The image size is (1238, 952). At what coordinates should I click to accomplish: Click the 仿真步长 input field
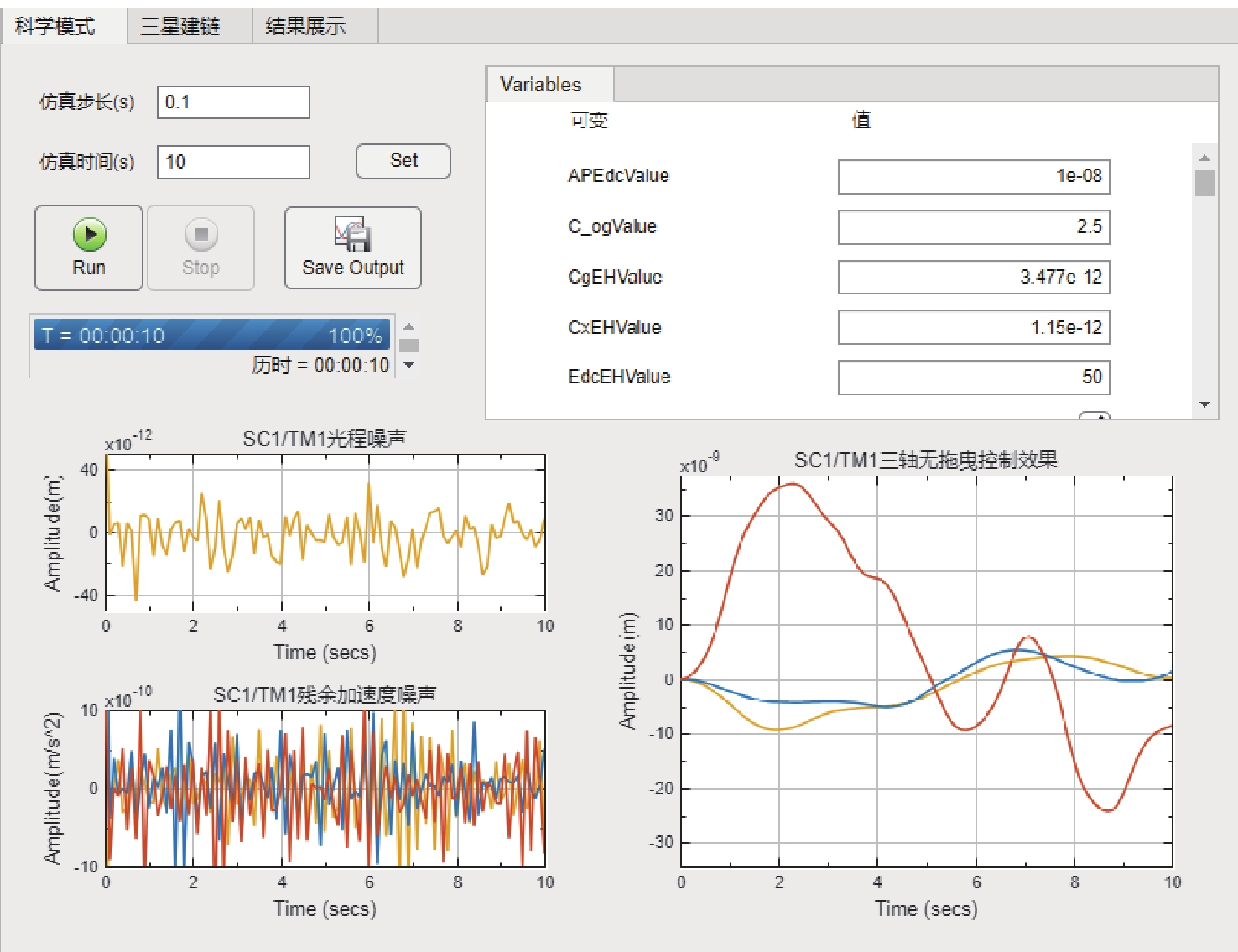tap(233, 102)
